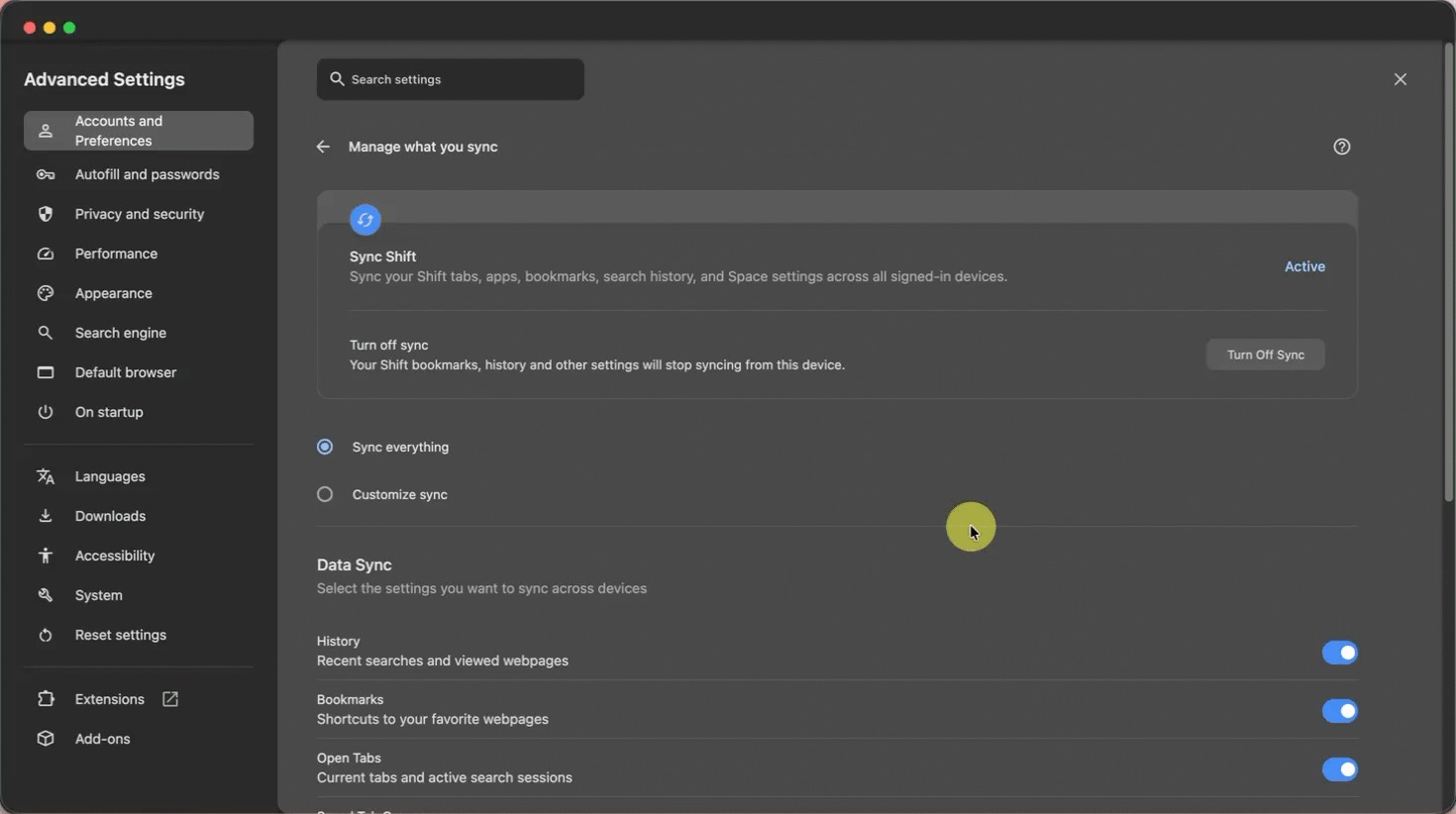Click the Autofill and passwords key icon
1456x814 pixels.
point(46,174)
